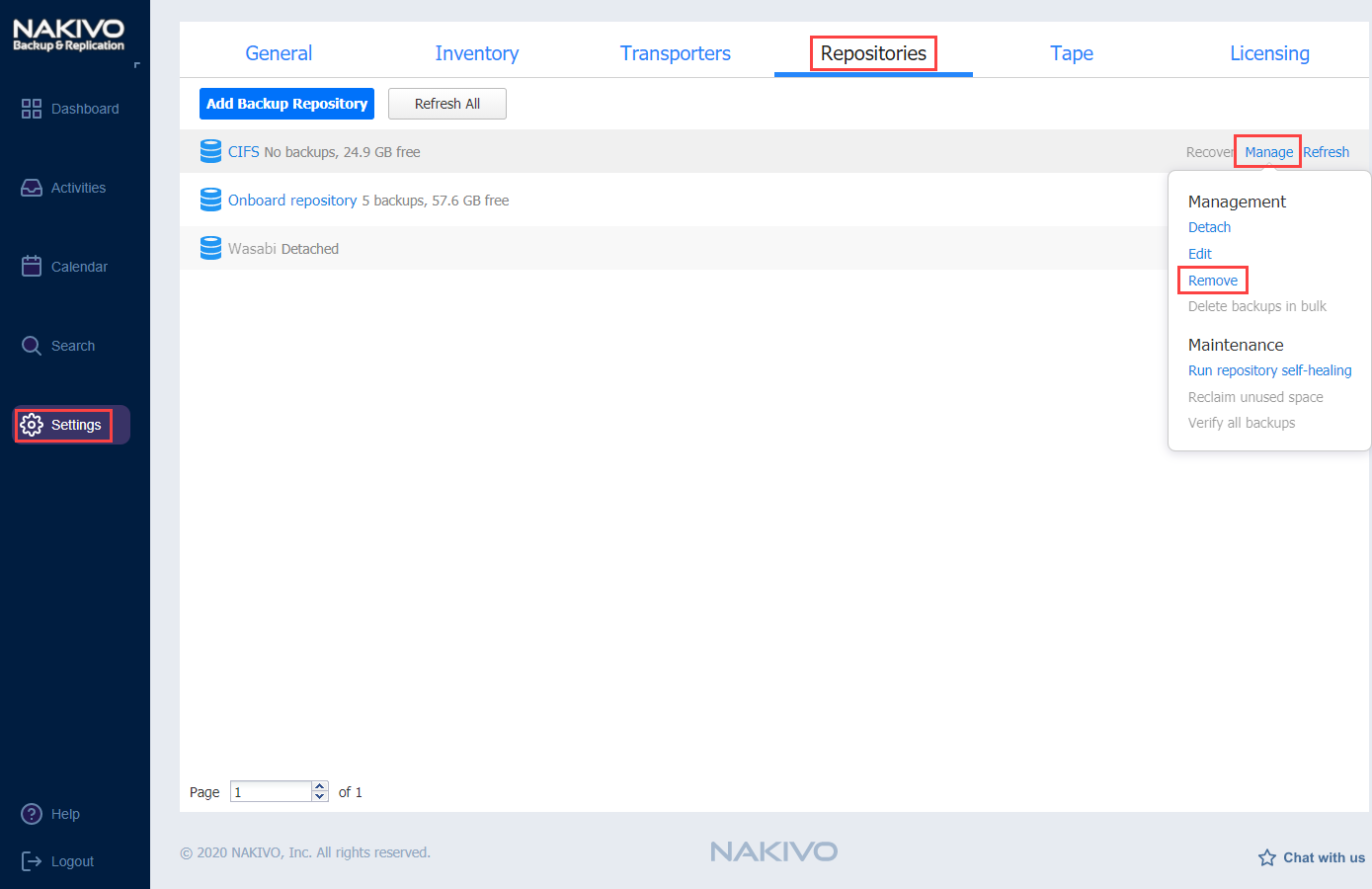The height and width of the screenshot is (889, 1372).
Task: Collapse the sidebar with the small corner toggle
Action: 137,65
